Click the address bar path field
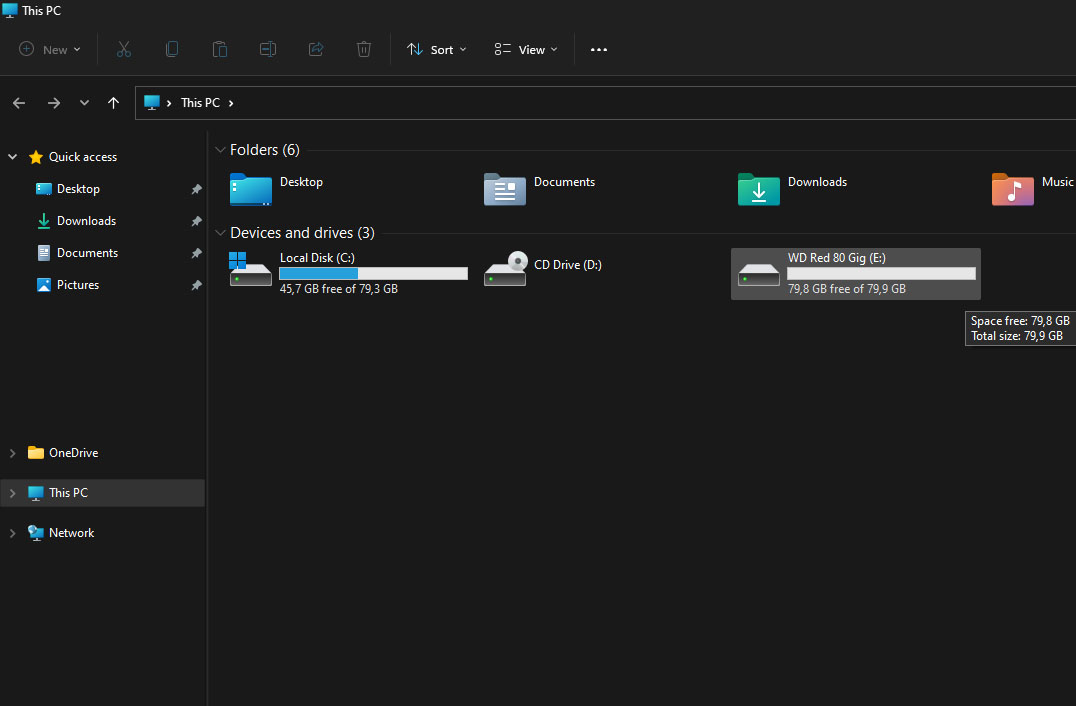 [x=600, y=103]
